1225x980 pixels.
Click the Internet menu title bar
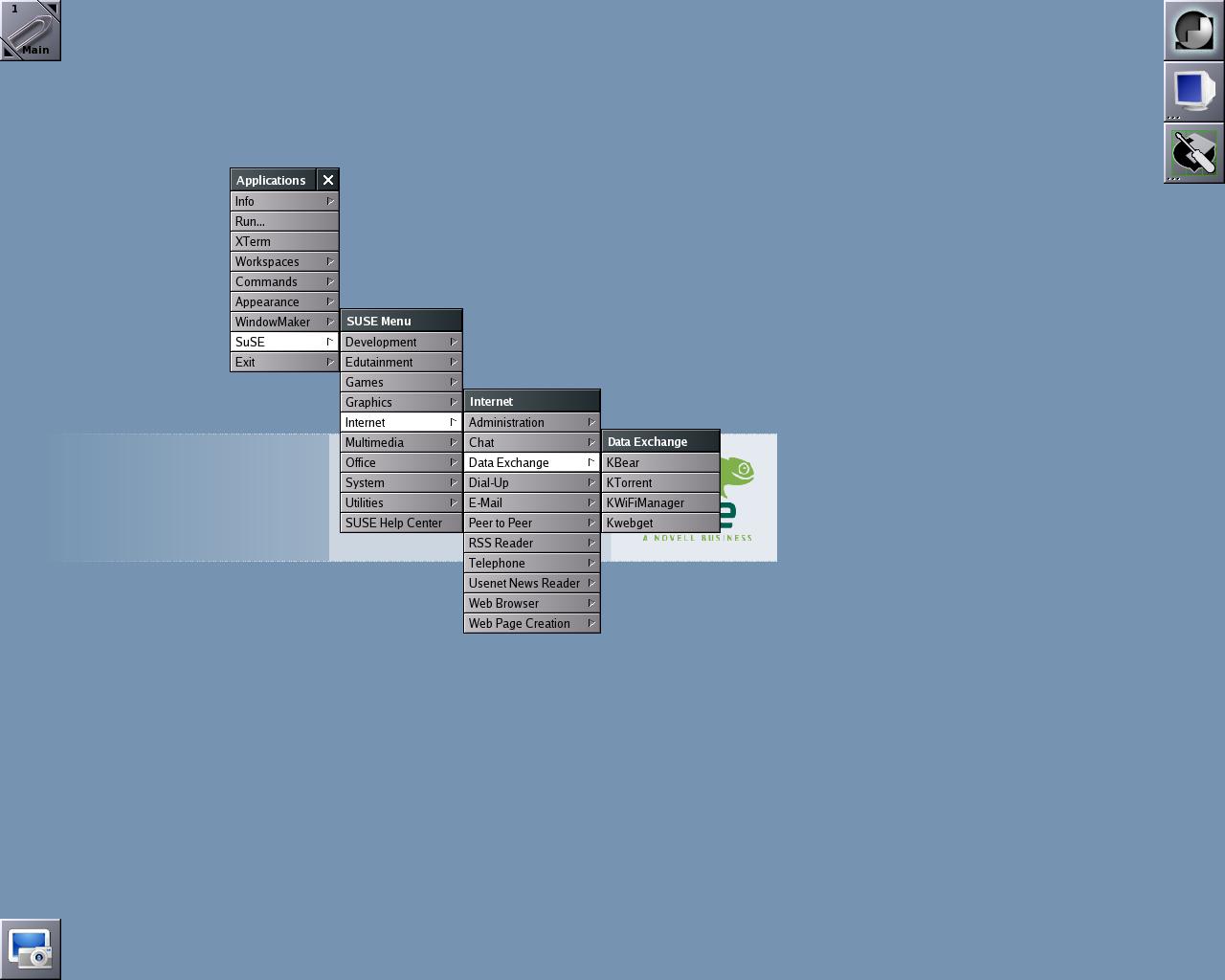click(532, 401)
